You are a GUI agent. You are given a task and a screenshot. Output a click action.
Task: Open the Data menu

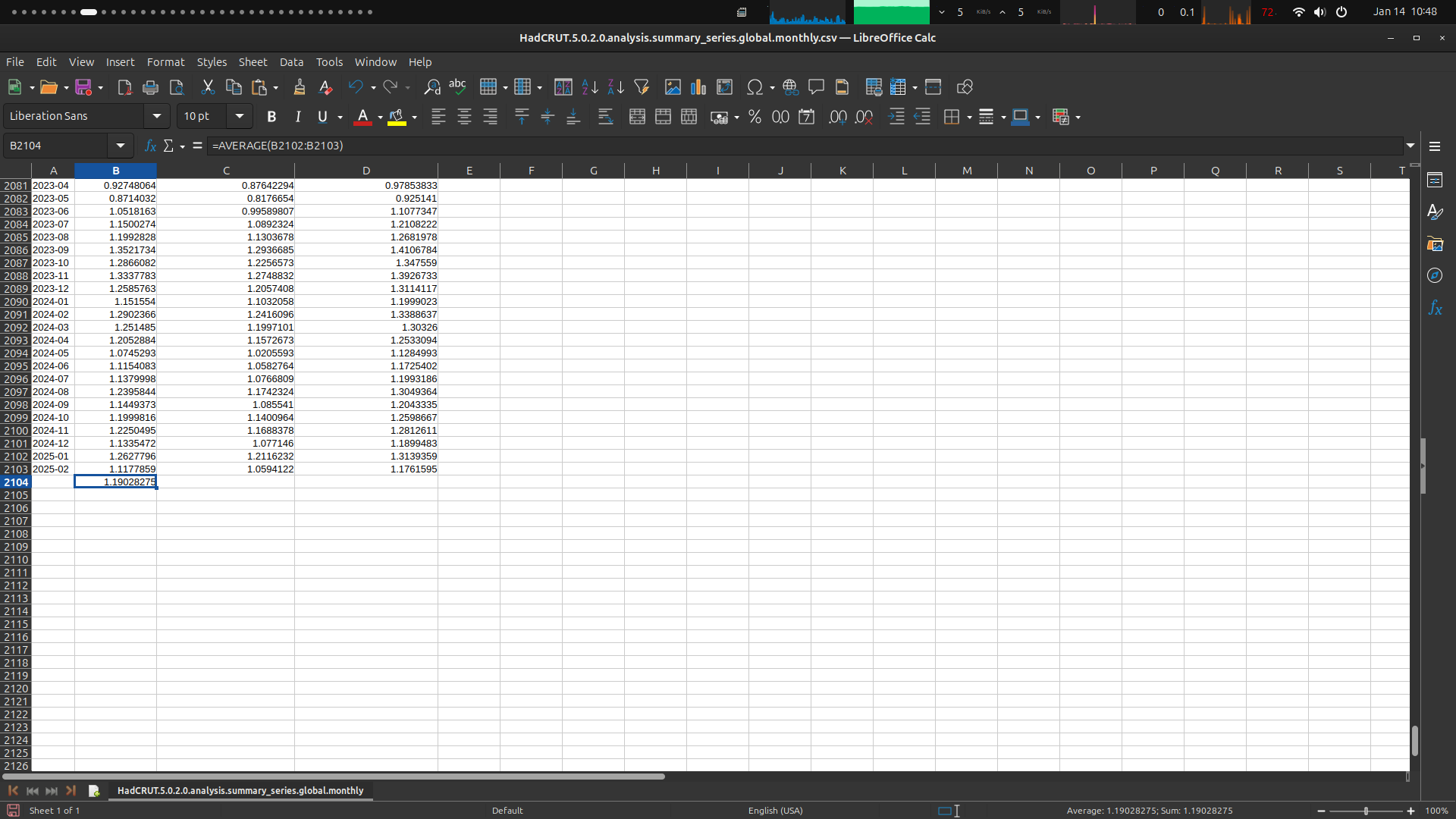click(291, 62)
